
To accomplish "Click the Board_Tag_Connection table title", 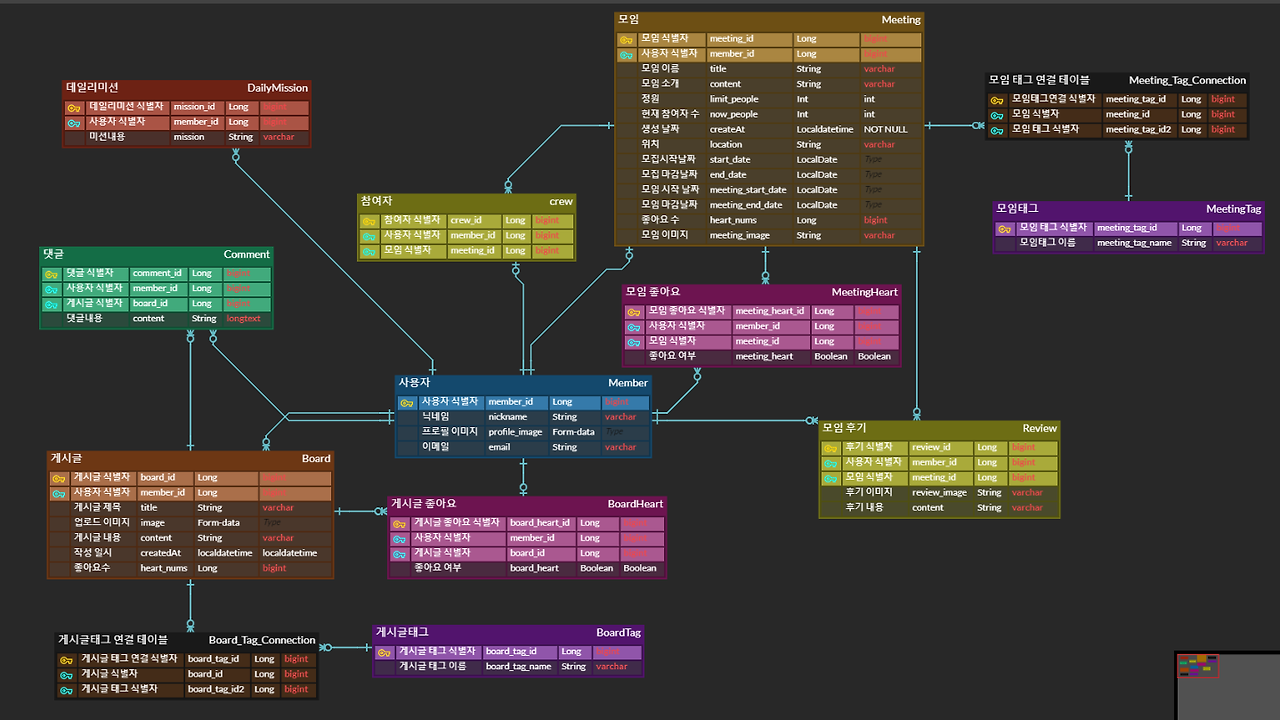I will point(262,641).
